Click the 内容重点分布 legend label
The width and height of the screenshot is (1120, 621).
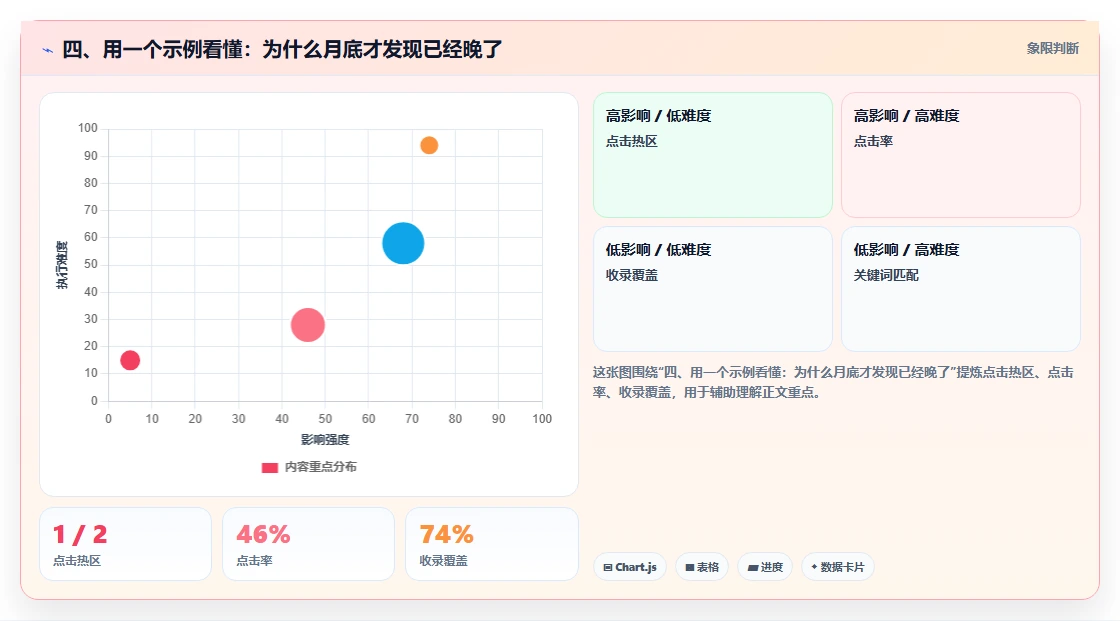(x=320, y=467)
